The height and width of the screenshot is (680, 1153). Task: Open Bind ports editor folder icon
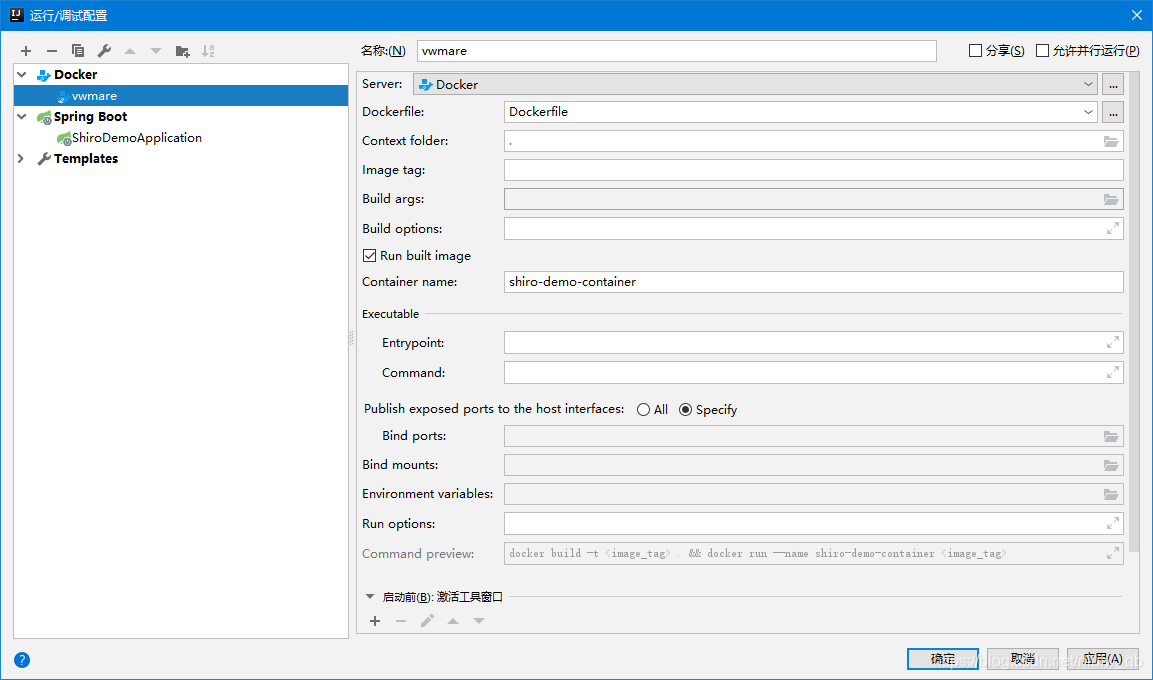(x=1111, y=437)
